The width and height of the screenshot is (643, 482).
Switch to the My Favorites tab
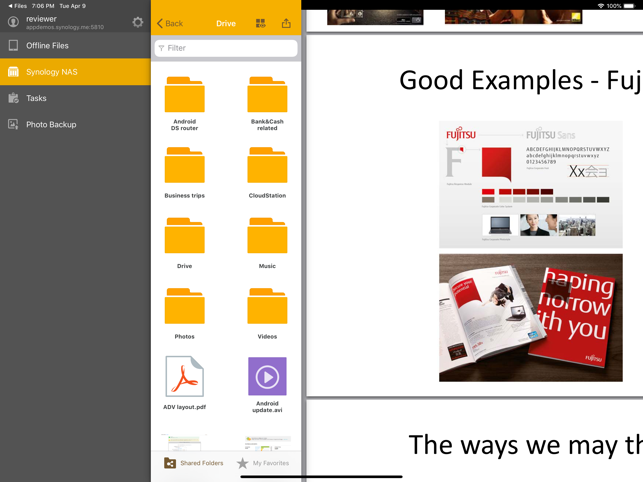click(x=263, y=463)
